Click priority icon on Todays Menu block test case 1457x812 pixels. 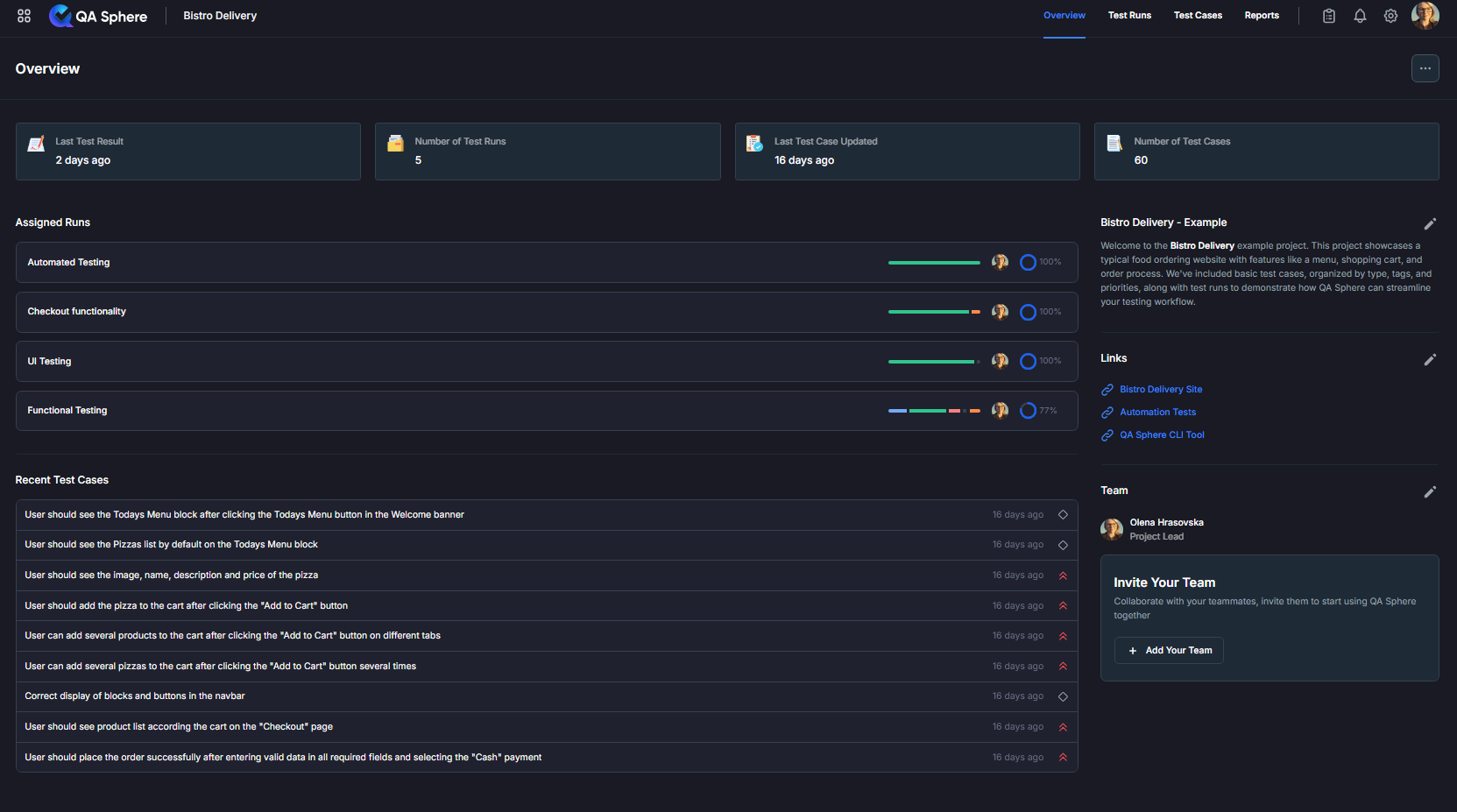click(1063, 515)
